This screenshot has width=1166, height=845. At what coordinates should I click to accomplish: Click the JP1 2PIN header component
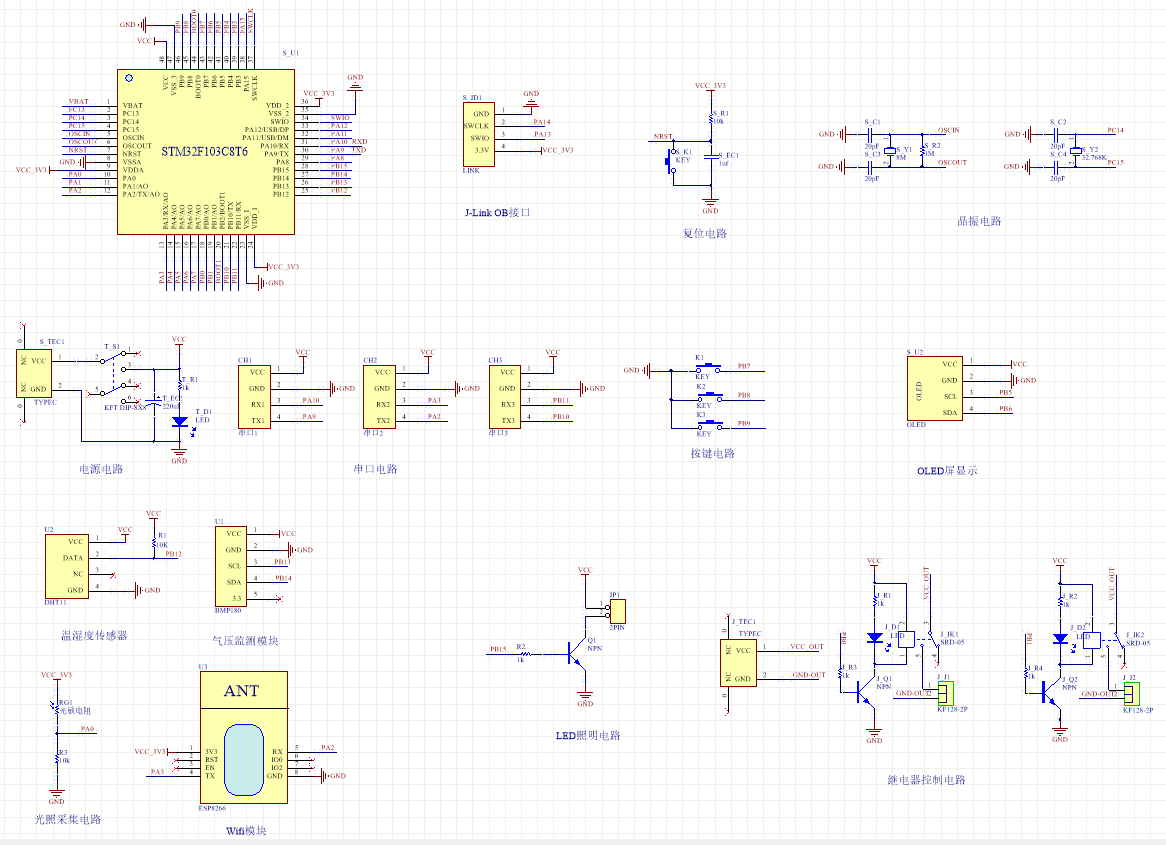point(618,611)
